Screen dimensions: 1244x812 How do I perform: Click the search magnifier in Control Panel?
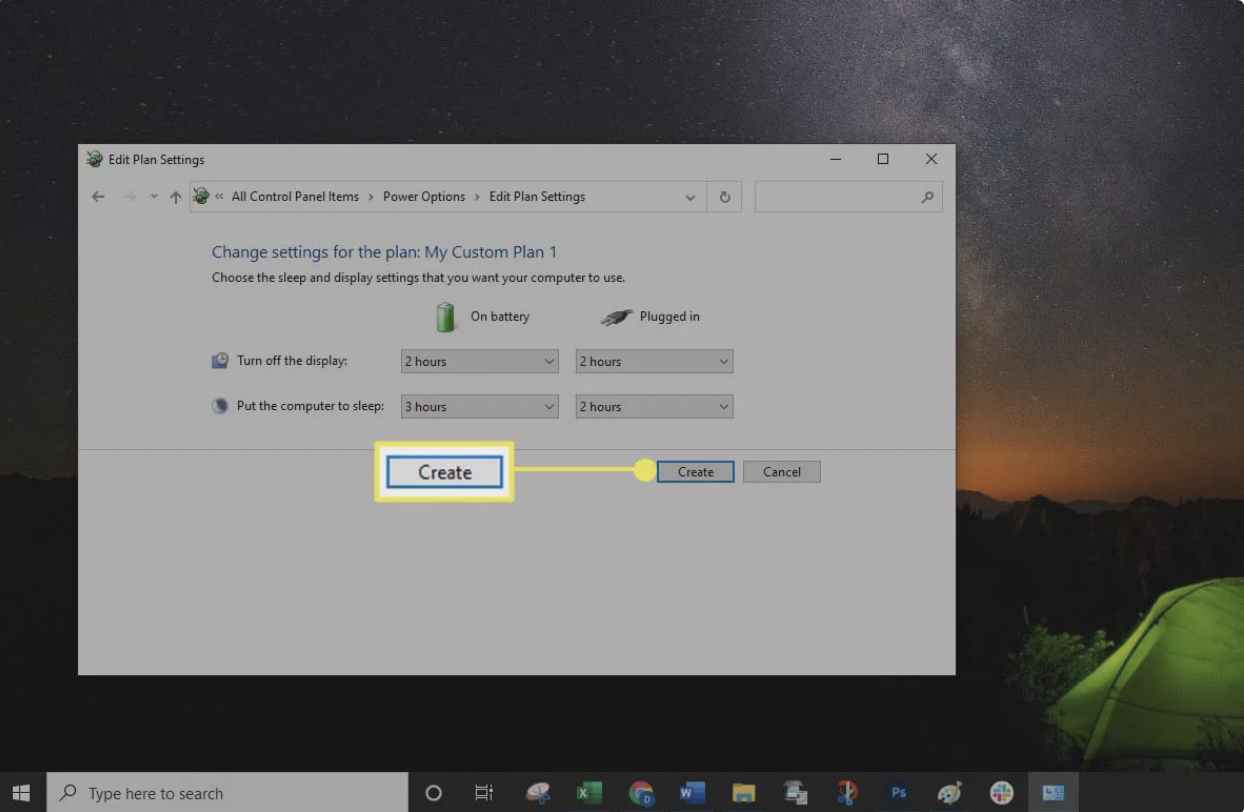tap(928, 197)
